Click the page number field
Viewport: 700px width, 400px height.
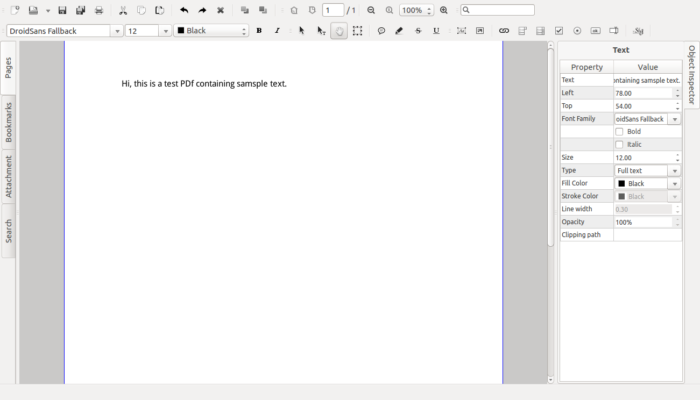click(x=333, y=10)
